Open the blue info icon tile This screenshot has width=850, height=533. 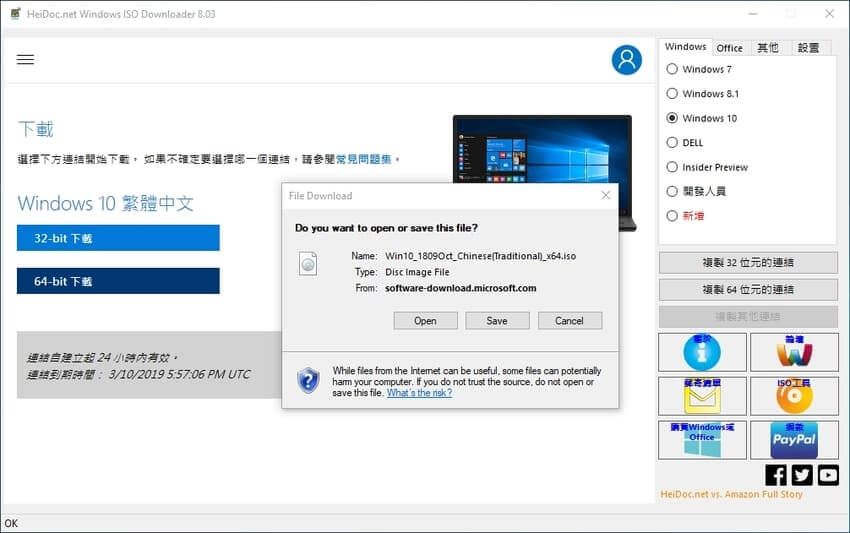702,352
